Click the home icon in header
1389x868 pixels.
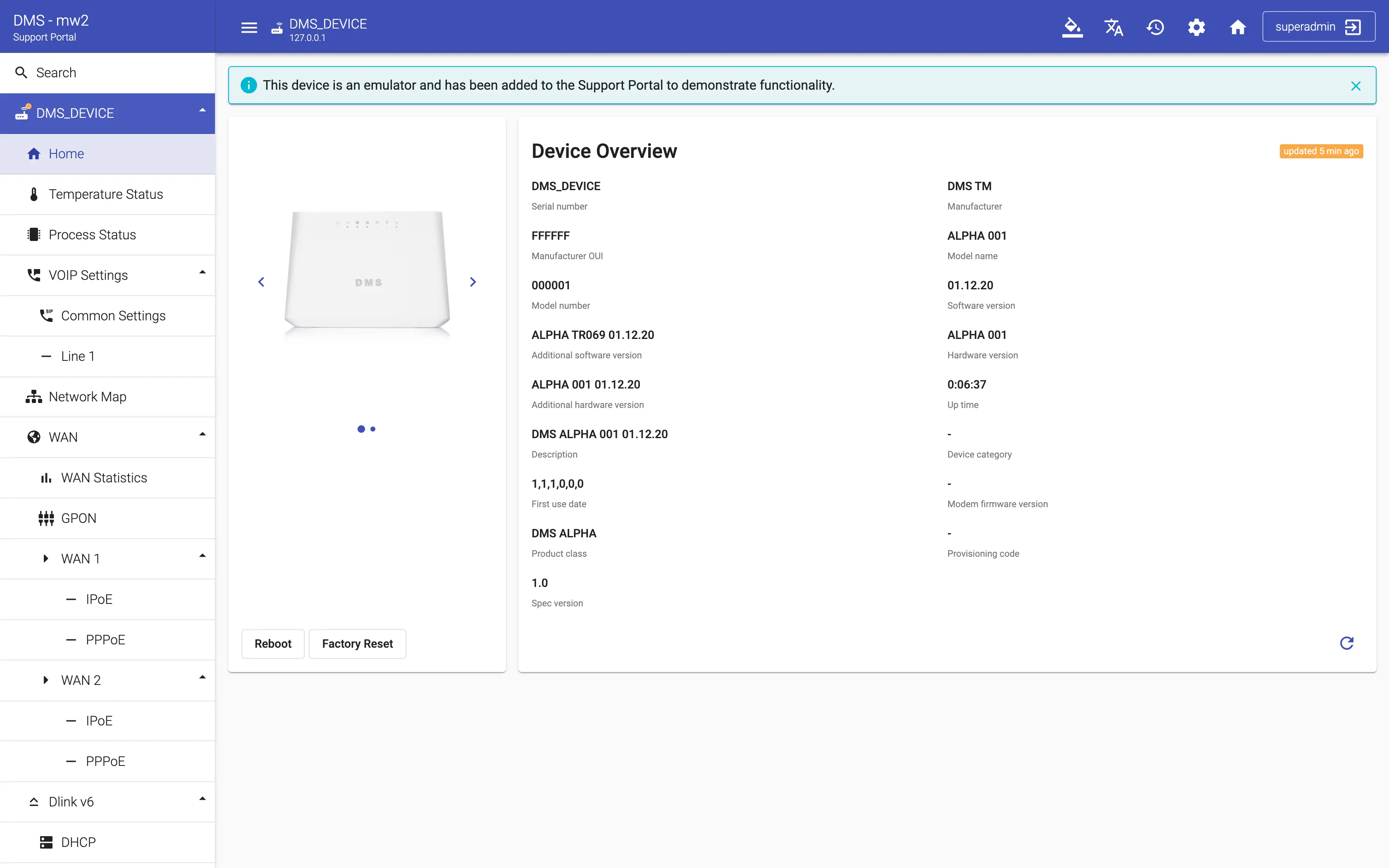pyautogui.click(x=1237, y=27)
